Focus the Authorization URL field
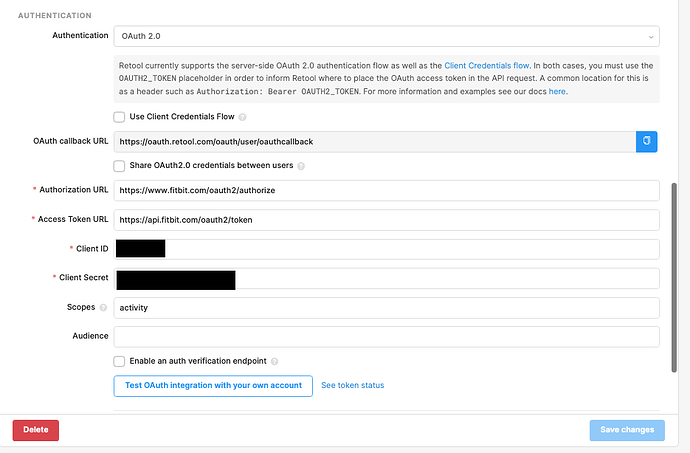 point(386,191)
